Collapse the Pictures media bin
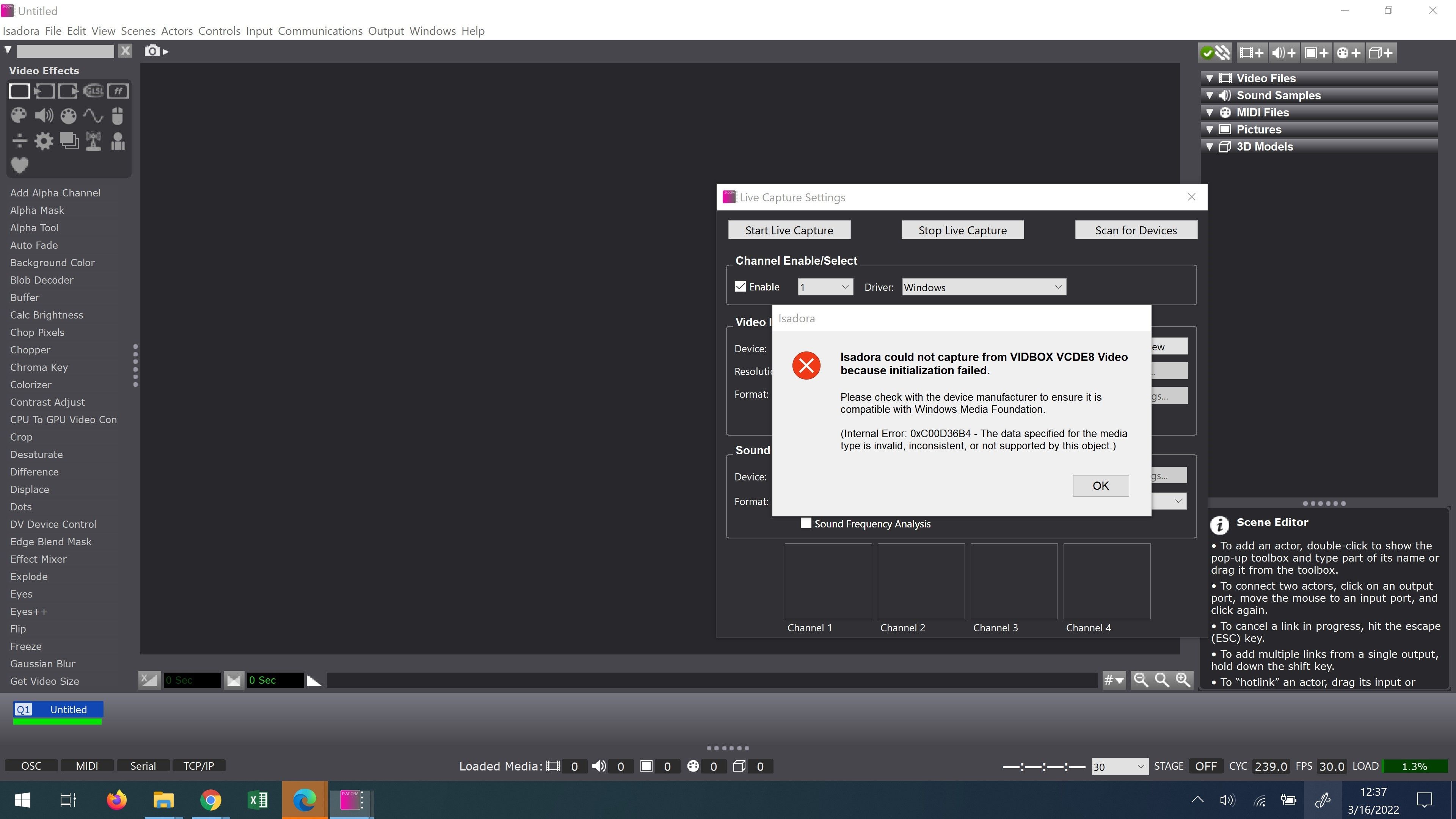The image size is (1456, 819). click(1210, 129)
